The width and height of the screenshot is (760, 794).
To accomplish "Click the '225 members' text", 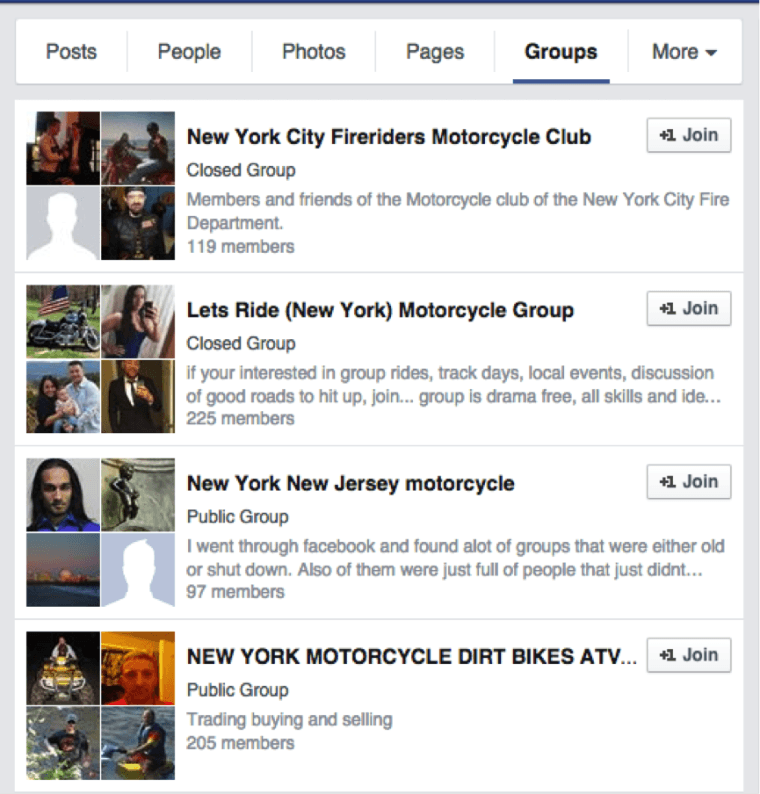I will click(241, 418).
